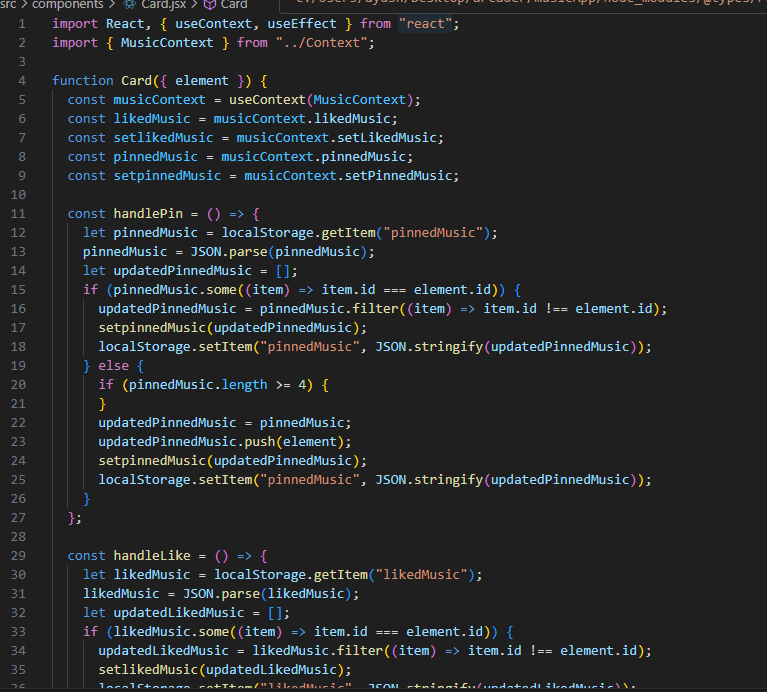
Task: Expand the components breadcrumb folder
Action: (67, 5)
